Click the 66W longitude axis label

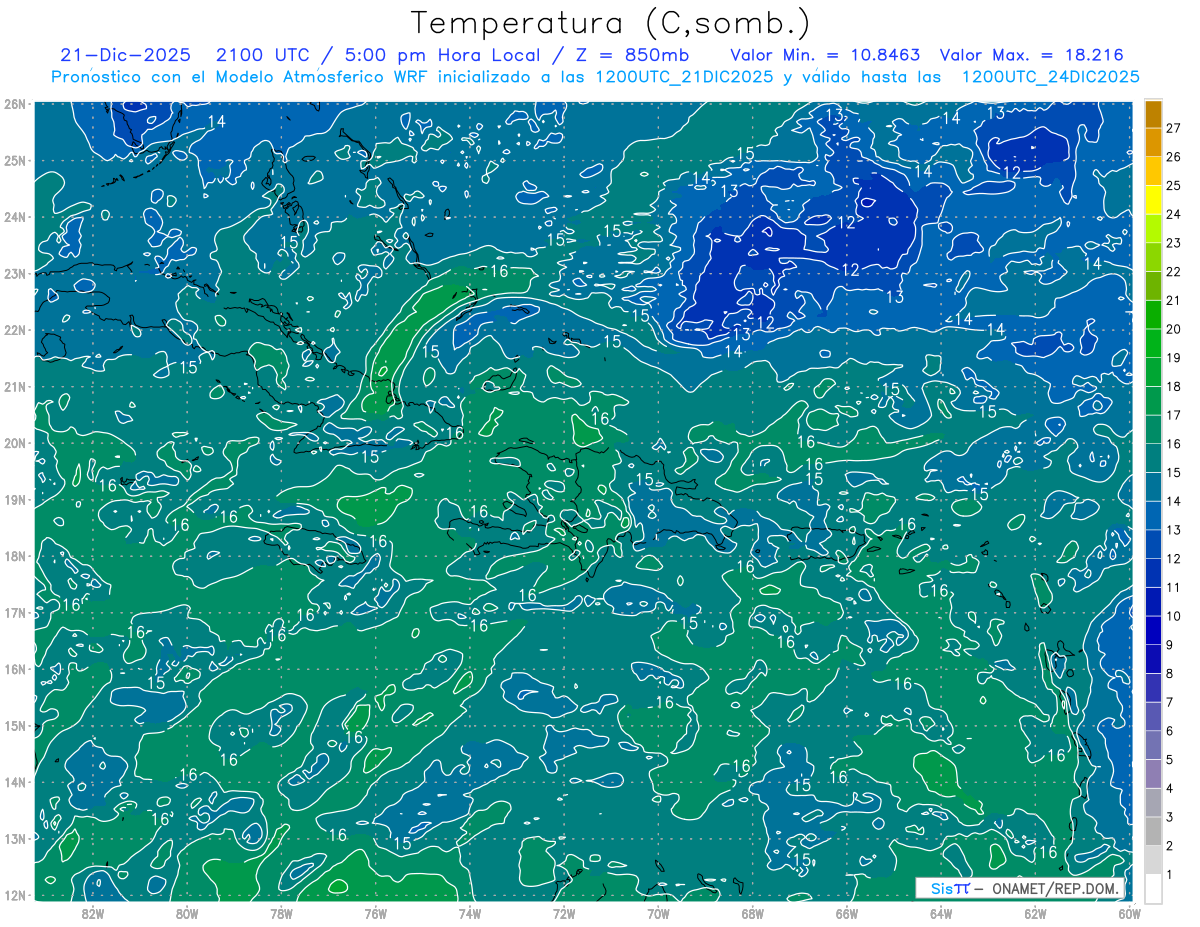[846, 912]
